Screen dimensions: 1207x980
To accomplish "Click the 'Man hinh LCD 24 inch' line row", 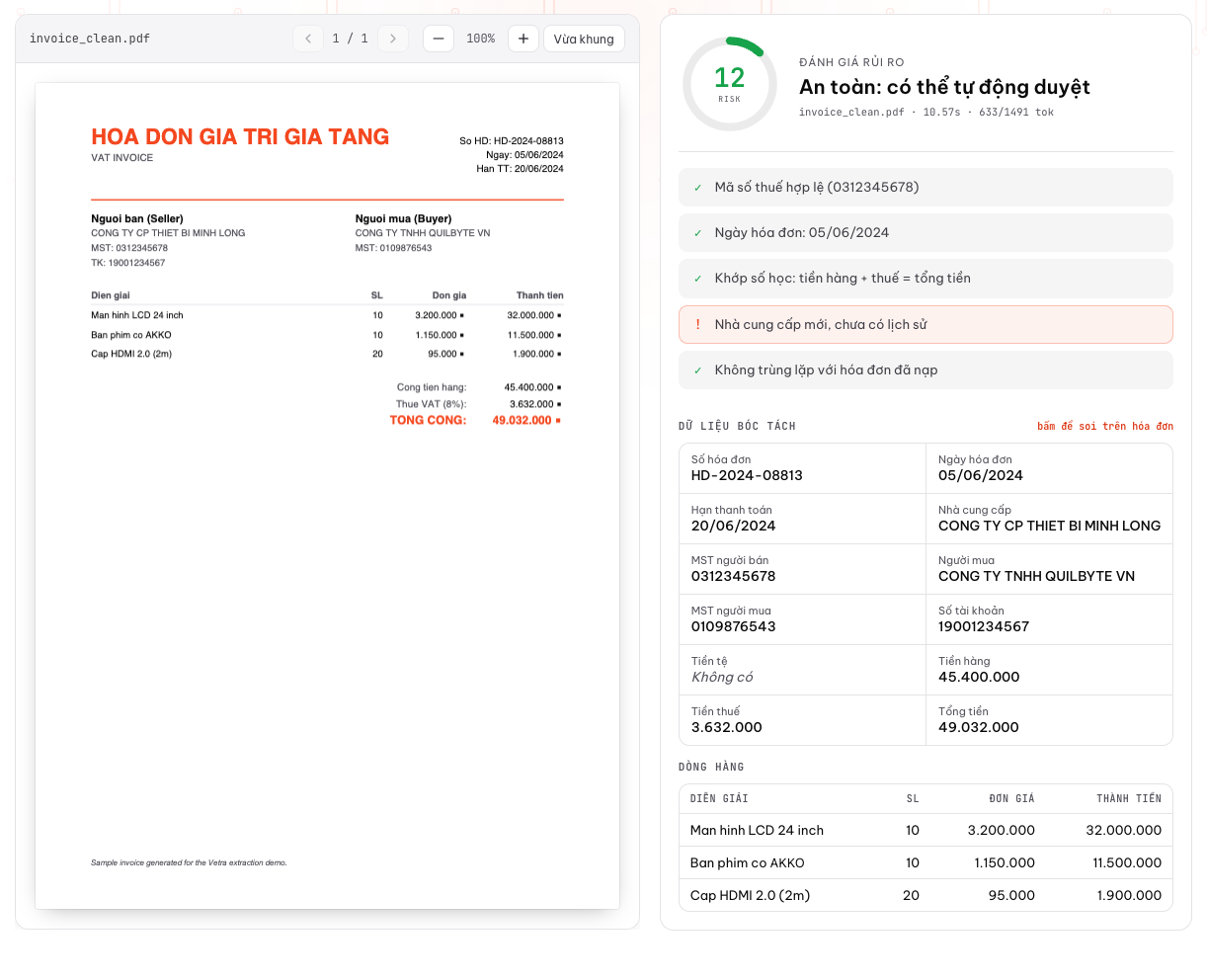I will [x=925, y=830].
